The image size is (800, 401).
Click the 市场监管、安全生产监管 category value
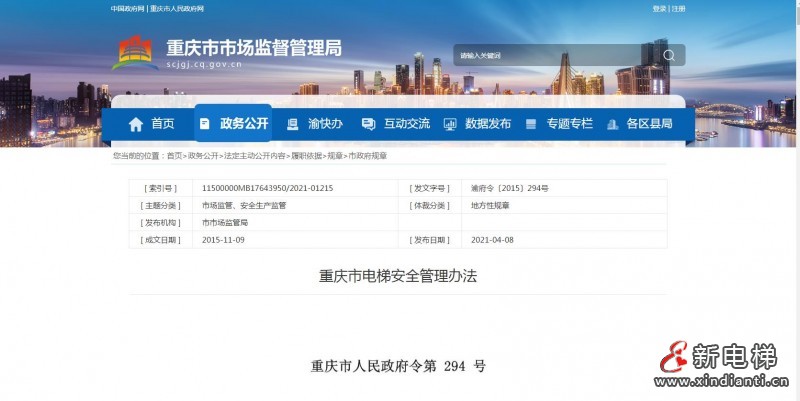pos(244,206)
